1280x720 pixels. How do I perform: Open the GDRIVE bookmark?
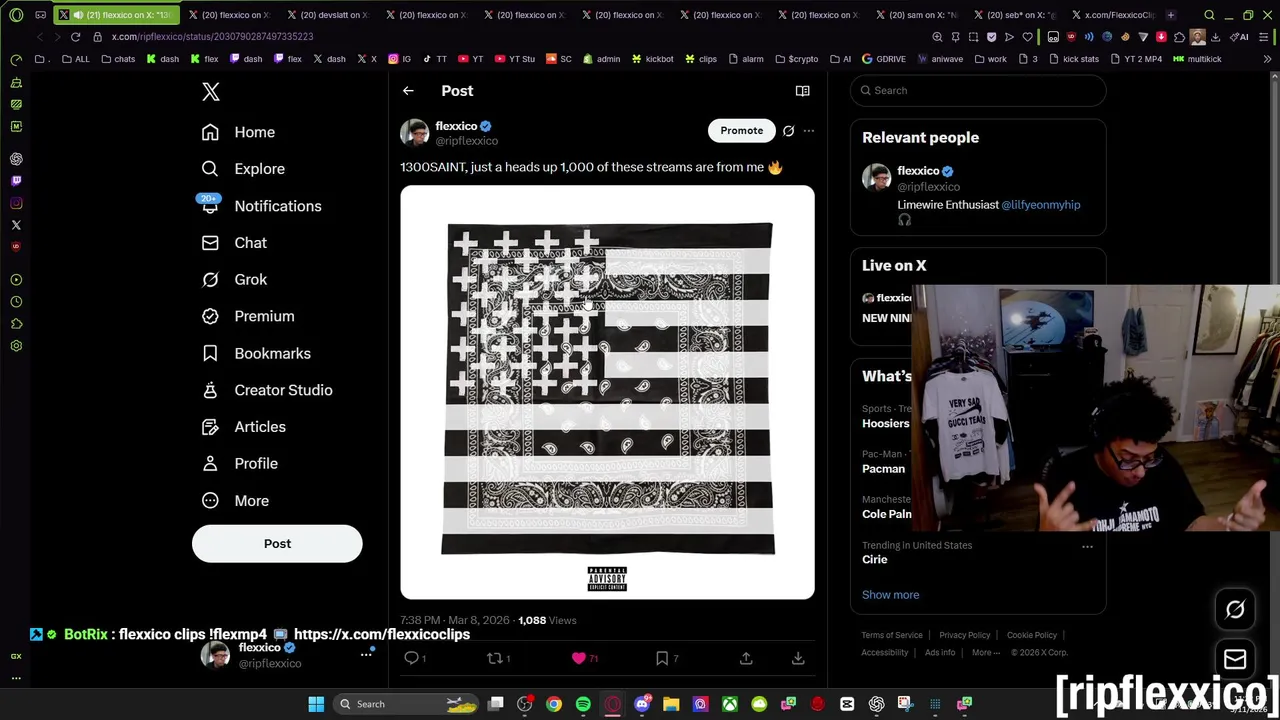[884, 59]
